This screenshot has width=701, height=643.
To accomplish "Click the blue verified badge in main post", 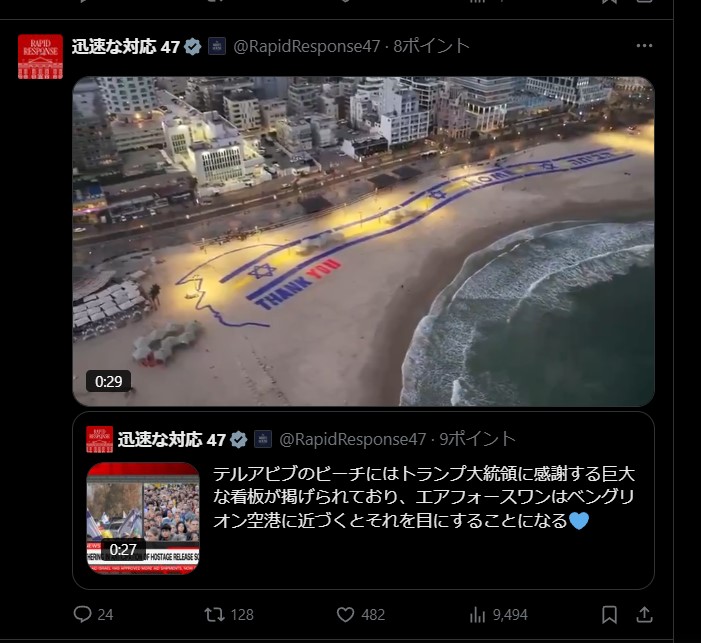I will pos(193,47).
